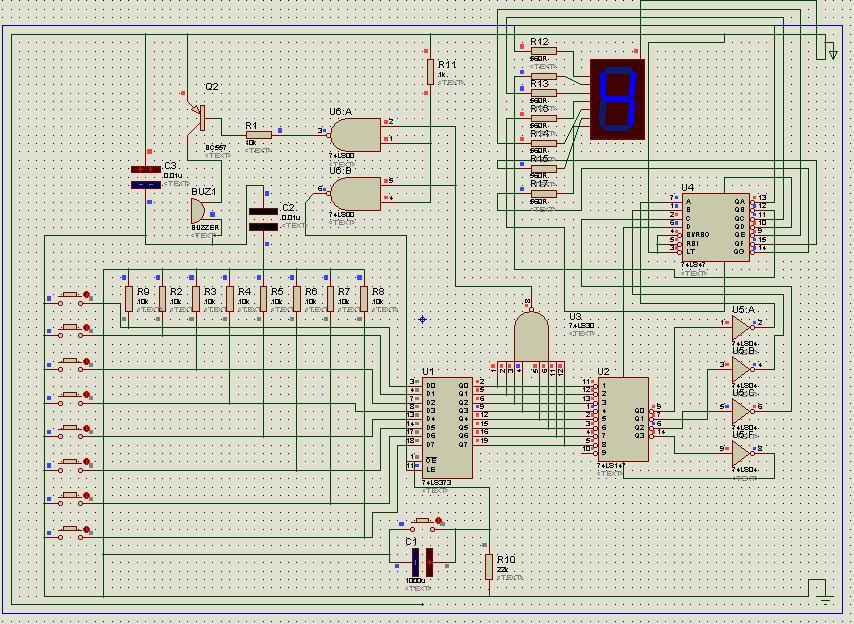Select pull-up resistor R2

(162, 299)
